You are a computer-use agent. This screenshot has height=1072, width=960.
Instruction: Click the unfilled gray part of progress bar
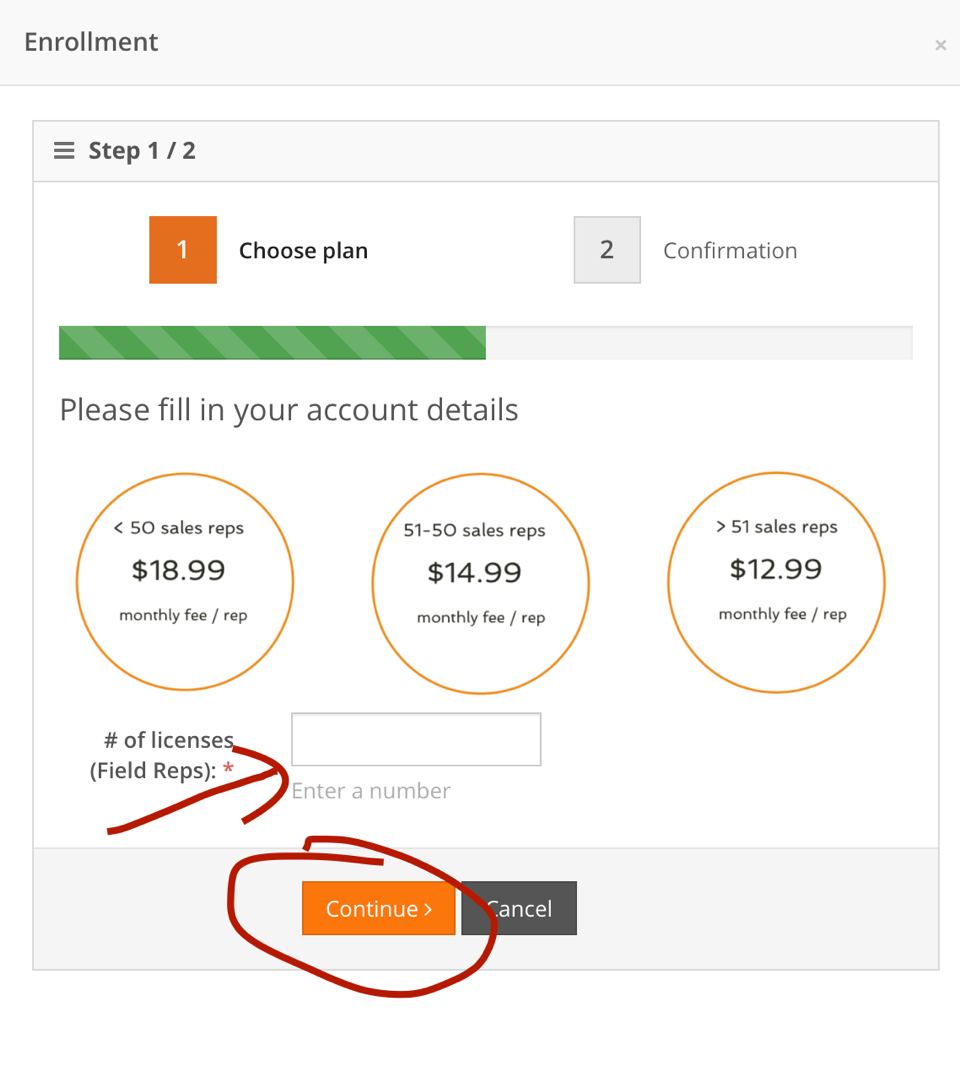coord(698,343)
